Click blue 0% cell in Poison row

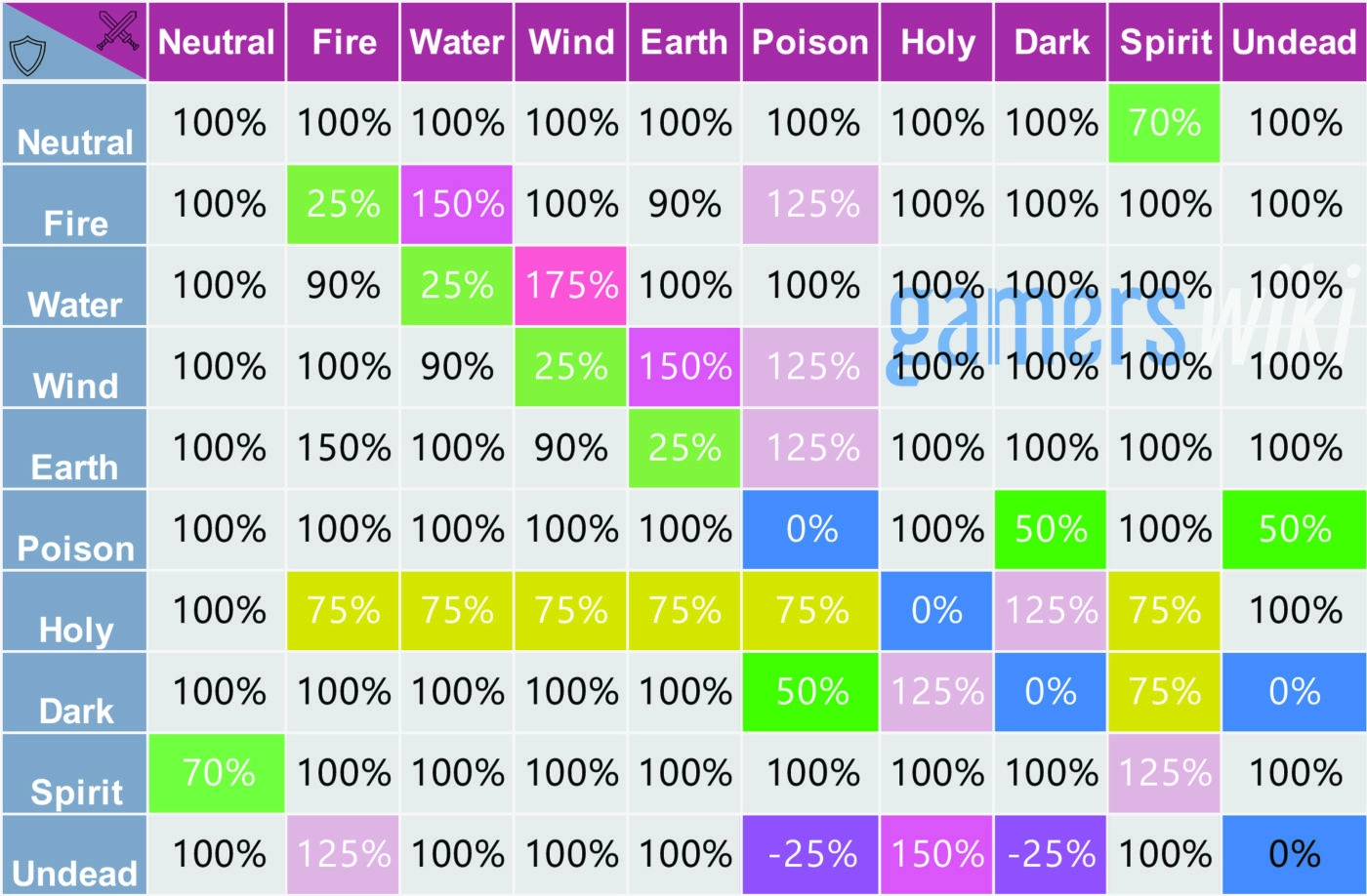[x=810, y=530]
